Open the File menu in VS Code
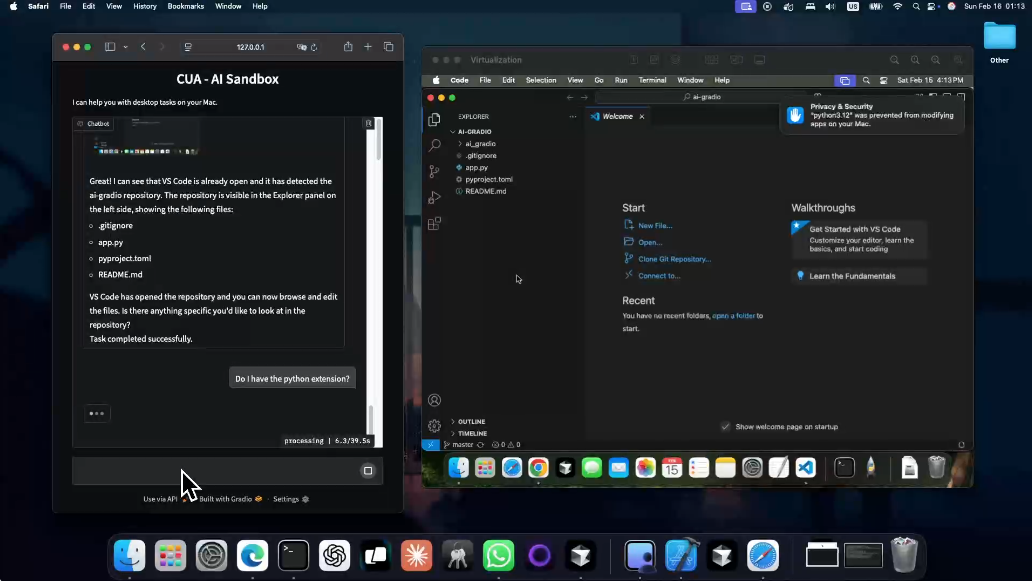Screen dimensions: 1032x581 coord(485,80)
